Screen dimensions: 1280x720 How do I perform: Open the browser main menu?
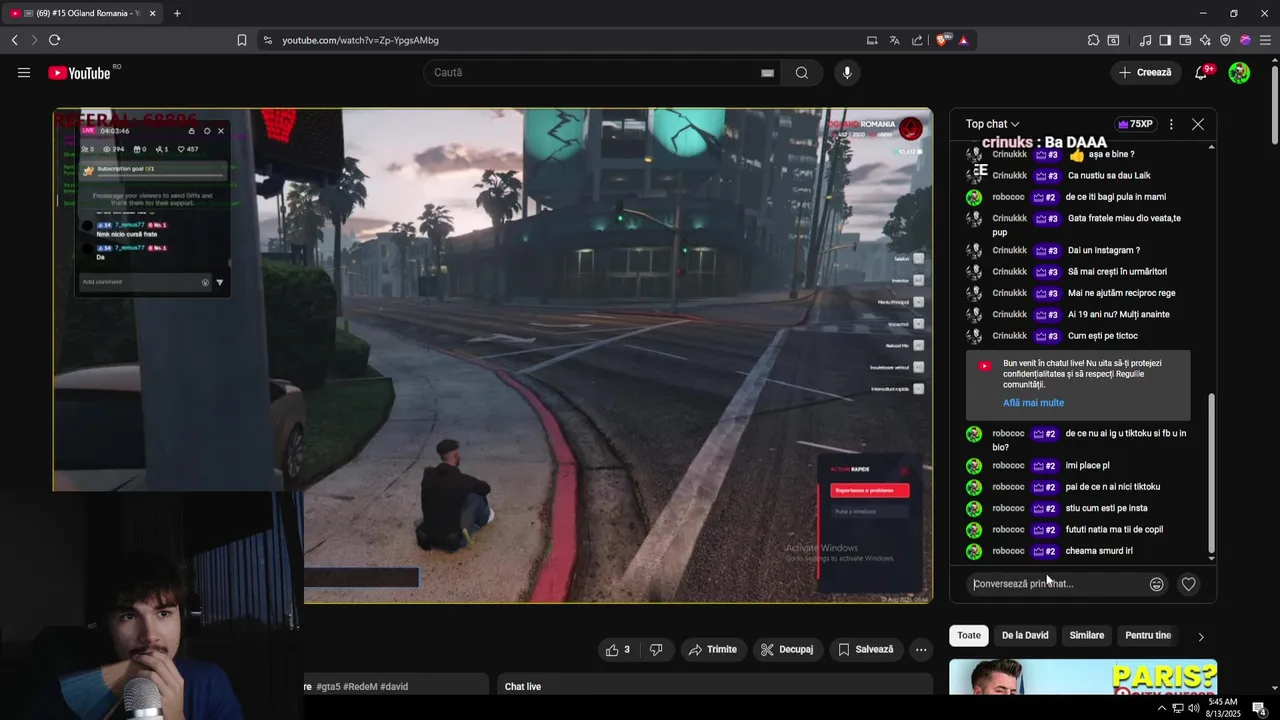[1265, 40]
